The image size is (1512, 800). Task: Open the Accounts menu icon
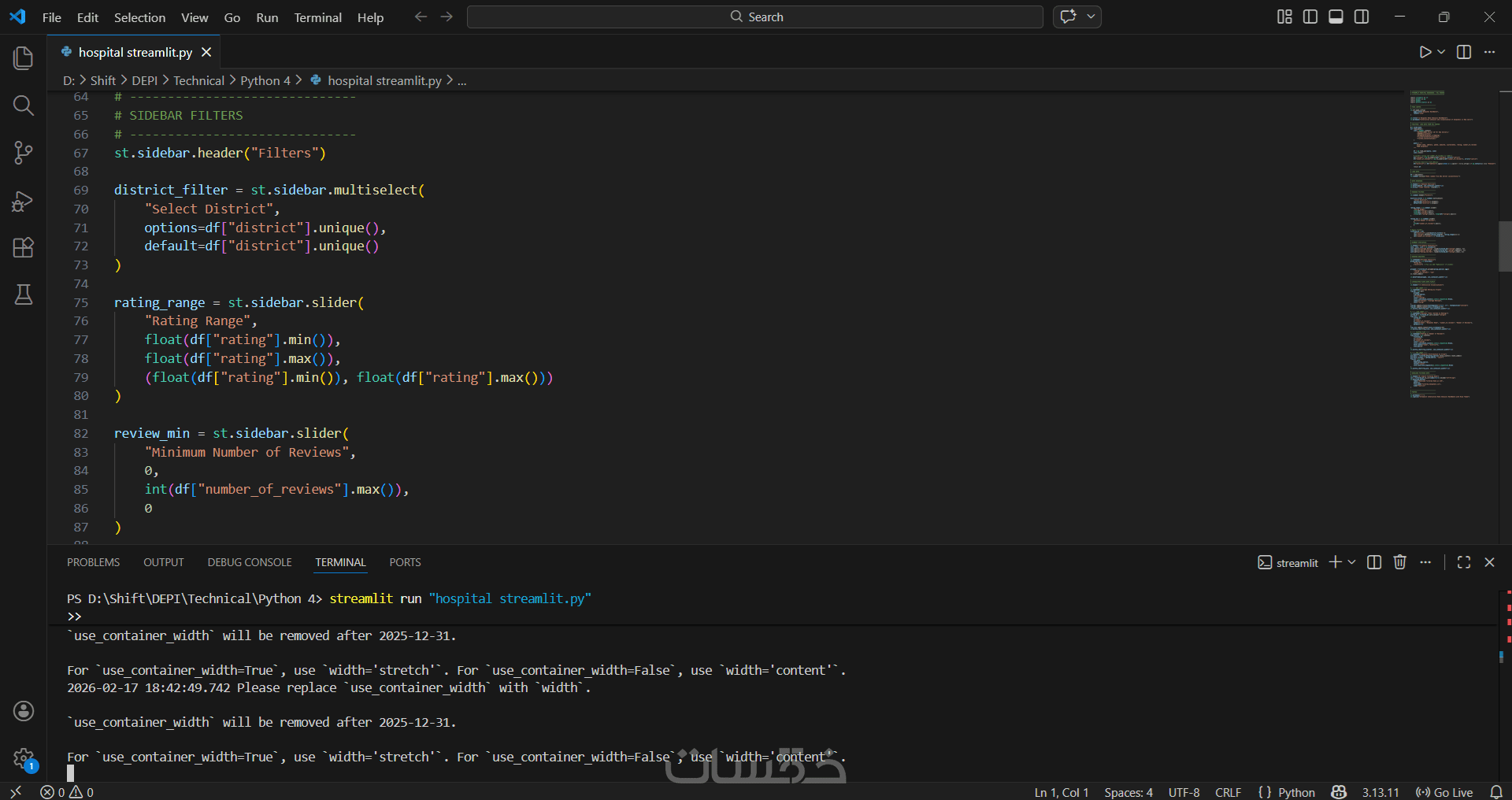pos(24,711)
